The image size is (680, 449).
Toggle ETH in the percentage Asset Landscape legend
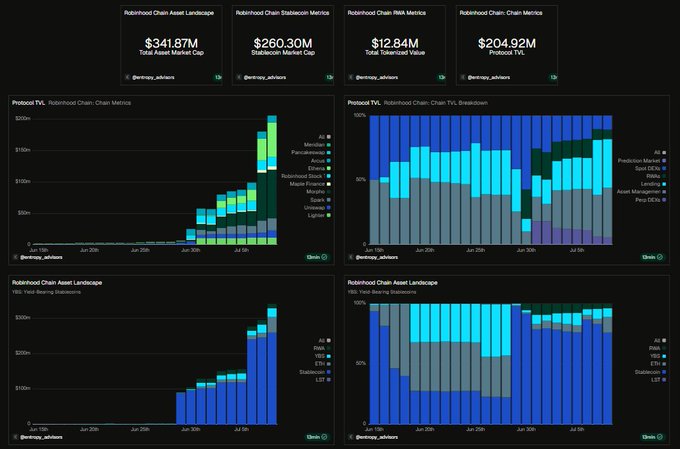(x=658, y=364)
